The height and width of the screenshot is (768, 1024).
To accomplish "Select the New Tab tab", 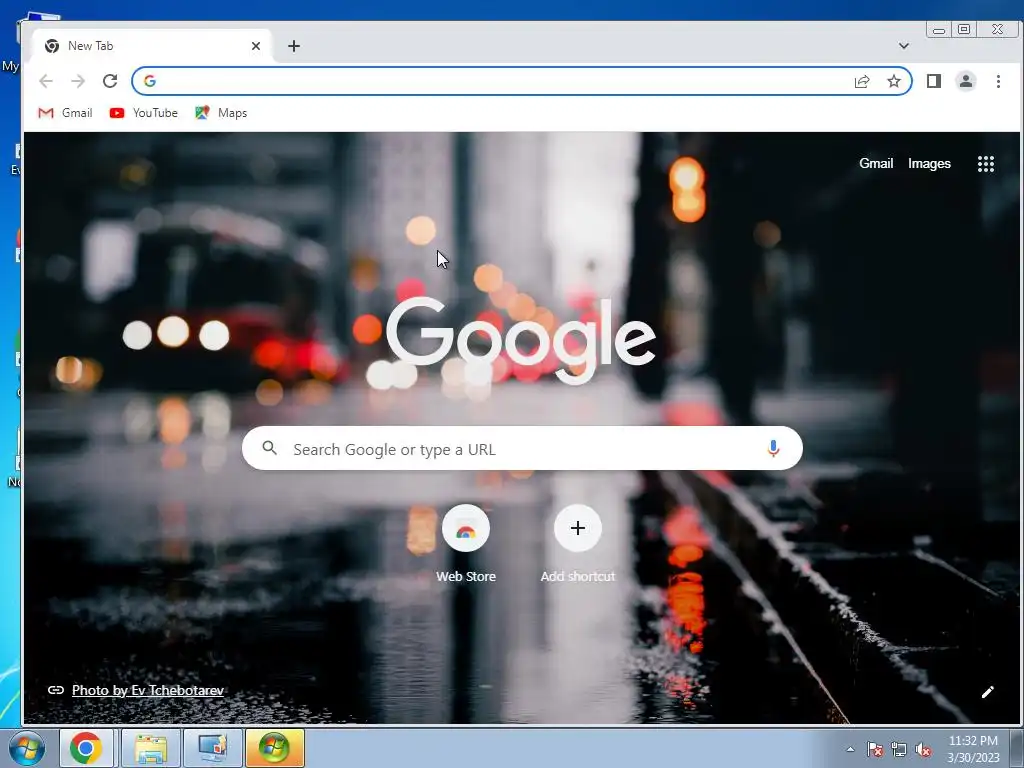I will [x=152, y=46].
